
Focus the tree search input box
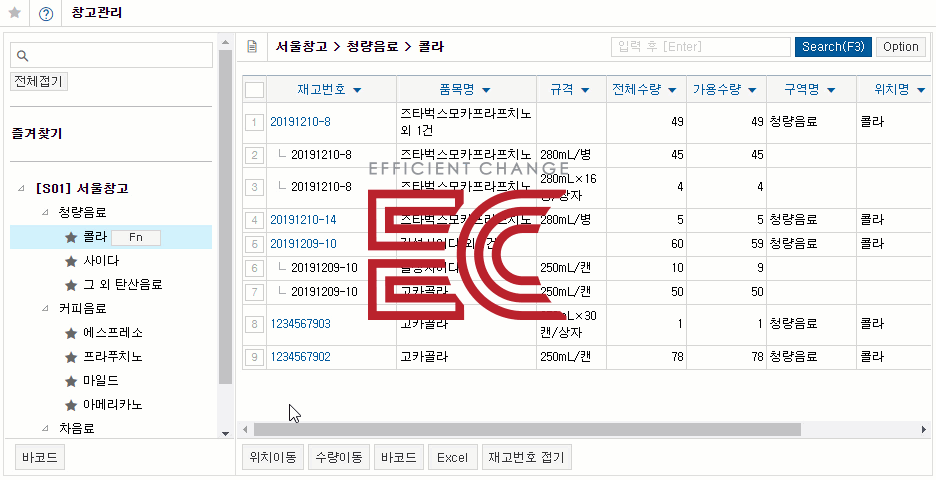112,55
